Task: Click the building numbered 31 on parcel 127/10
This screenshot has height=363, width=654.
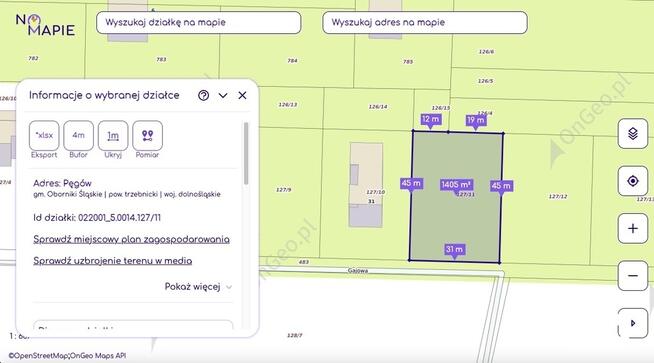Action: [x=366, y=185]
